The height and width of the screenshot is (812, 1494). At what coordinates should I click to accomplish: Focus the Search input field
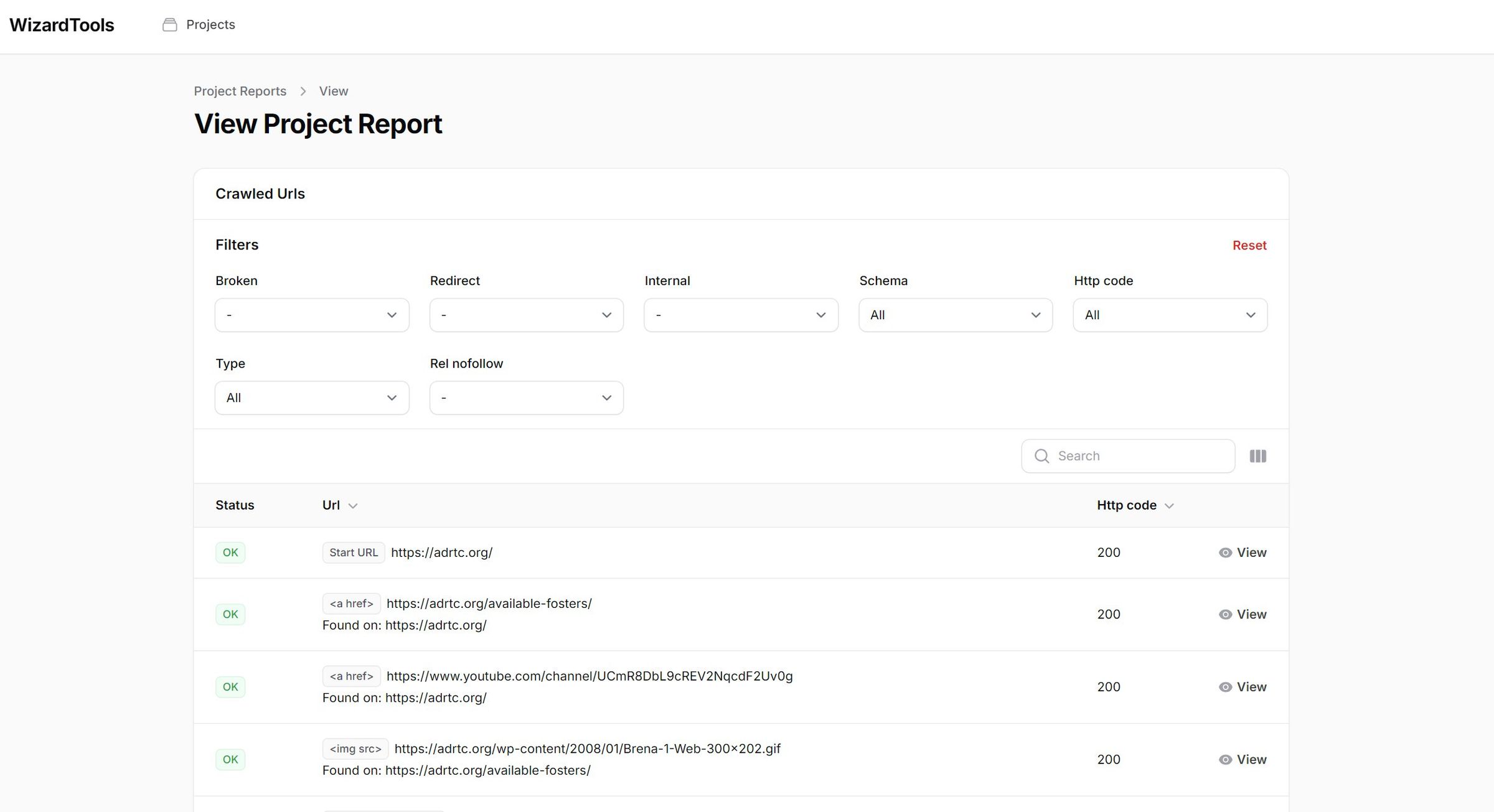pos(1139,456)
